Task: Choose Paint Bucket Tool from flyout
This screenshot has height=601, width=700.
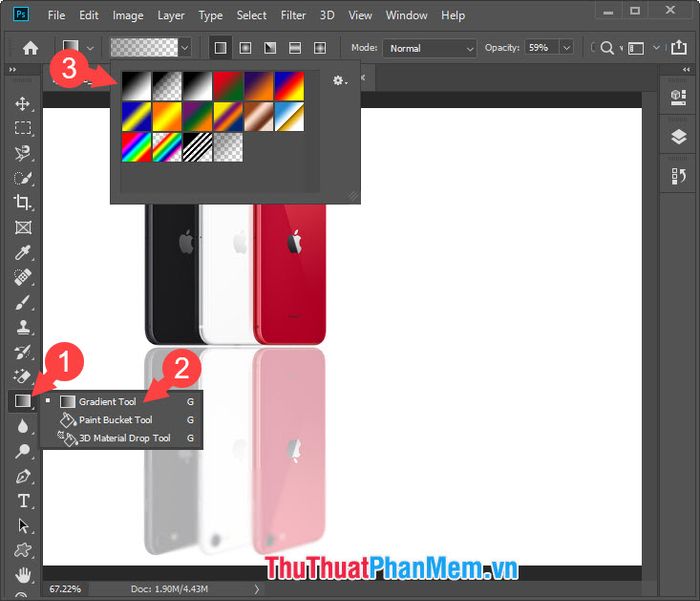Action: [x=121, y=420]
